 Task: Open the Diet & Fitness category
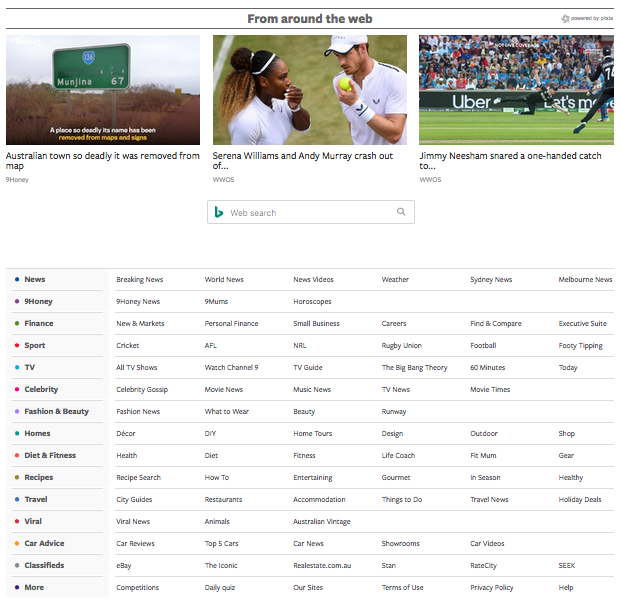point(50,455)
